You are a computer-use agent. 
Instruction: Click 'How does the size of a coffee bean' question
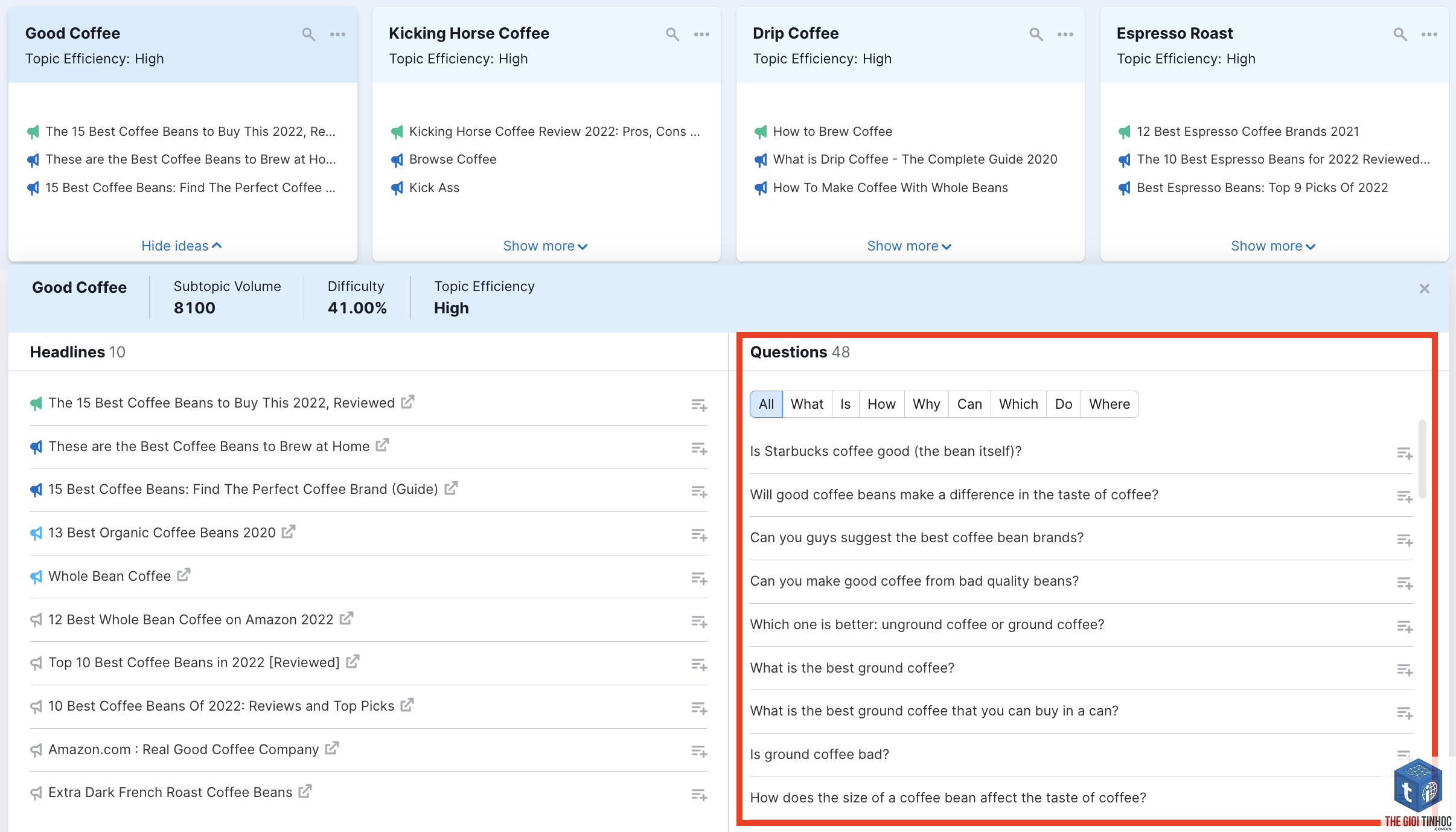point(948,798)
